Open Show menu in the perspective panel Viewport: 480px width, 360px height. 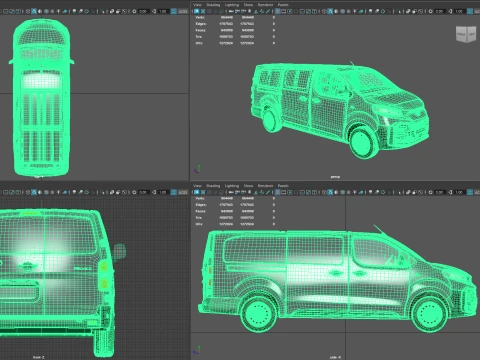click(x=248, y=5)
